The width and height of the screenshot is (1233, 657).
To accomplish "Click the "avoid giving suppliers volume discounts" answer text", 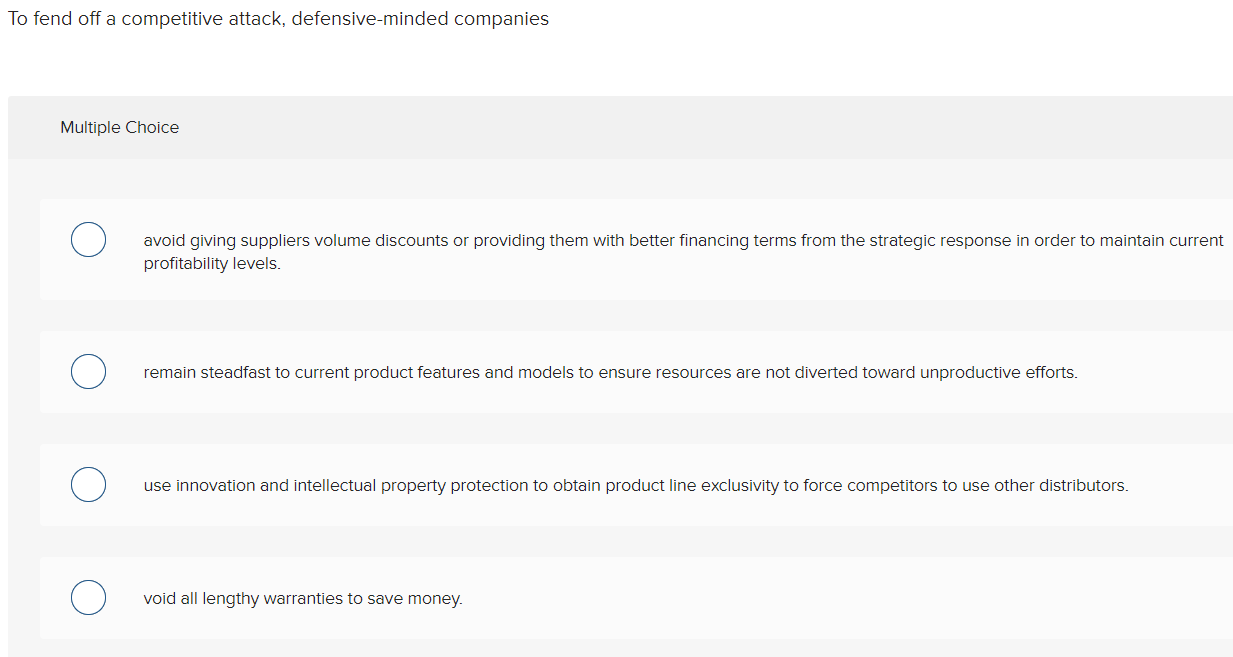I will coord(400,241).
